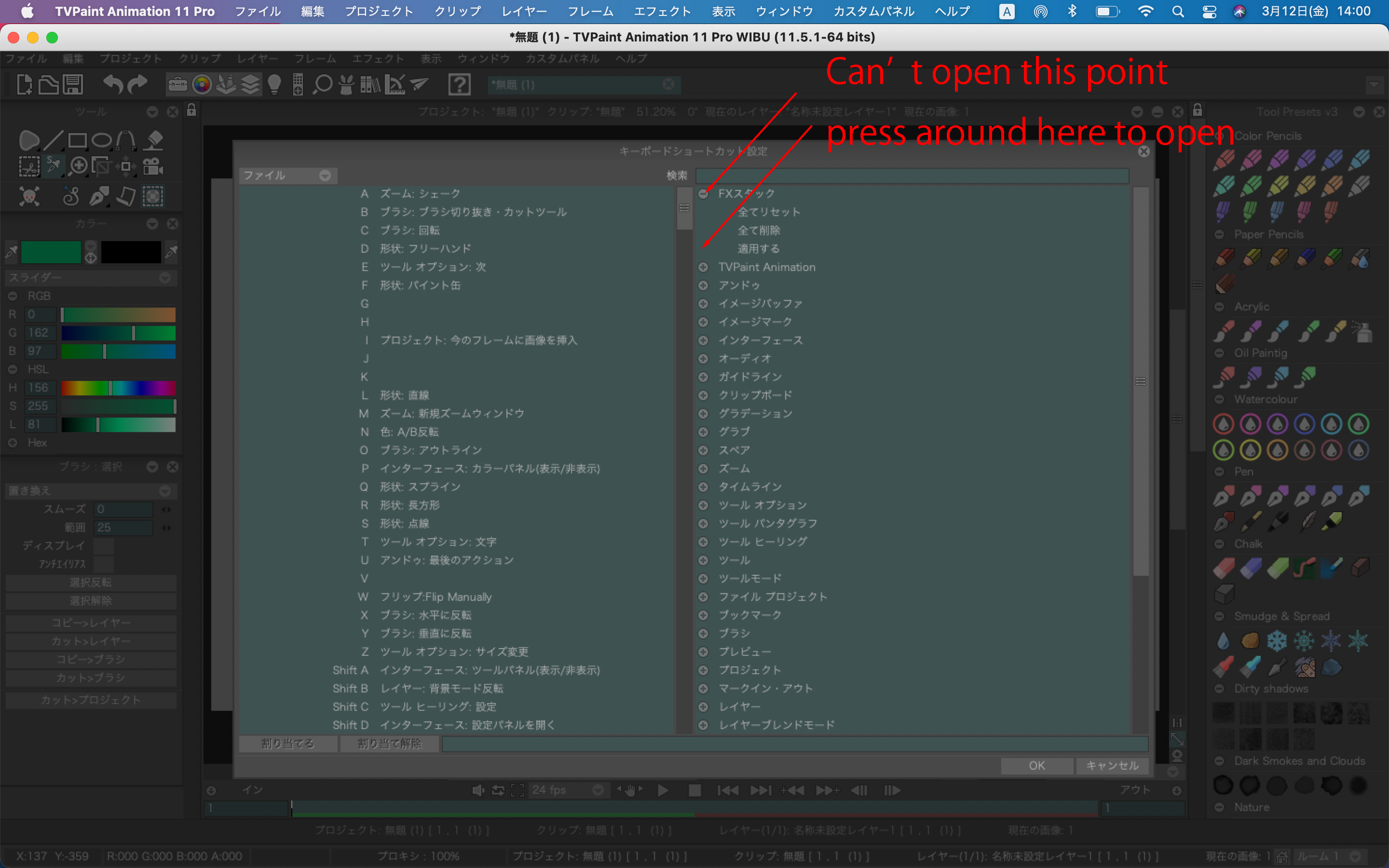The image size is (1389, 868).
Task: Expand the レイヤー category
Action: click(703, 706)
